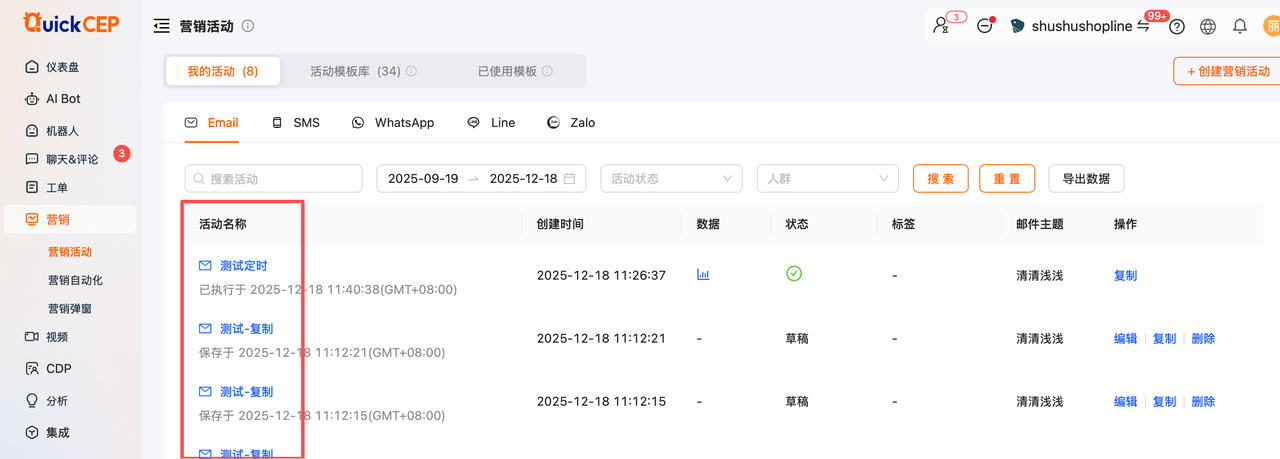Click the data chart icon for 测试定时

pyautogui.click(x=703, y=274)
